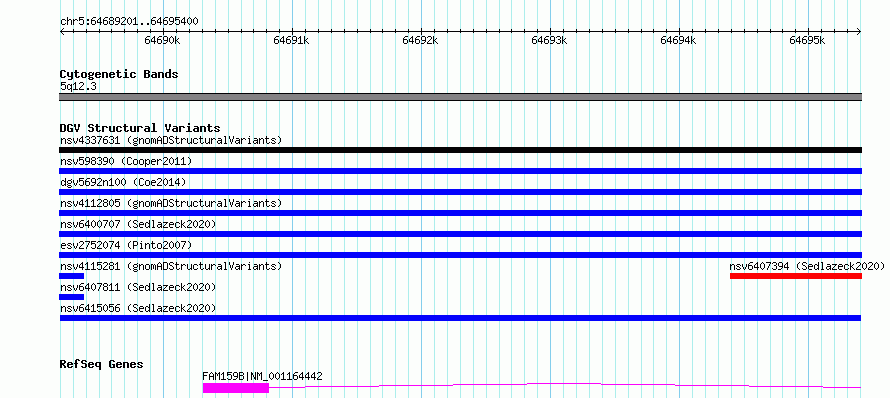
Task: Select the magenta FAM159B exon block
Action: (236, 388)
